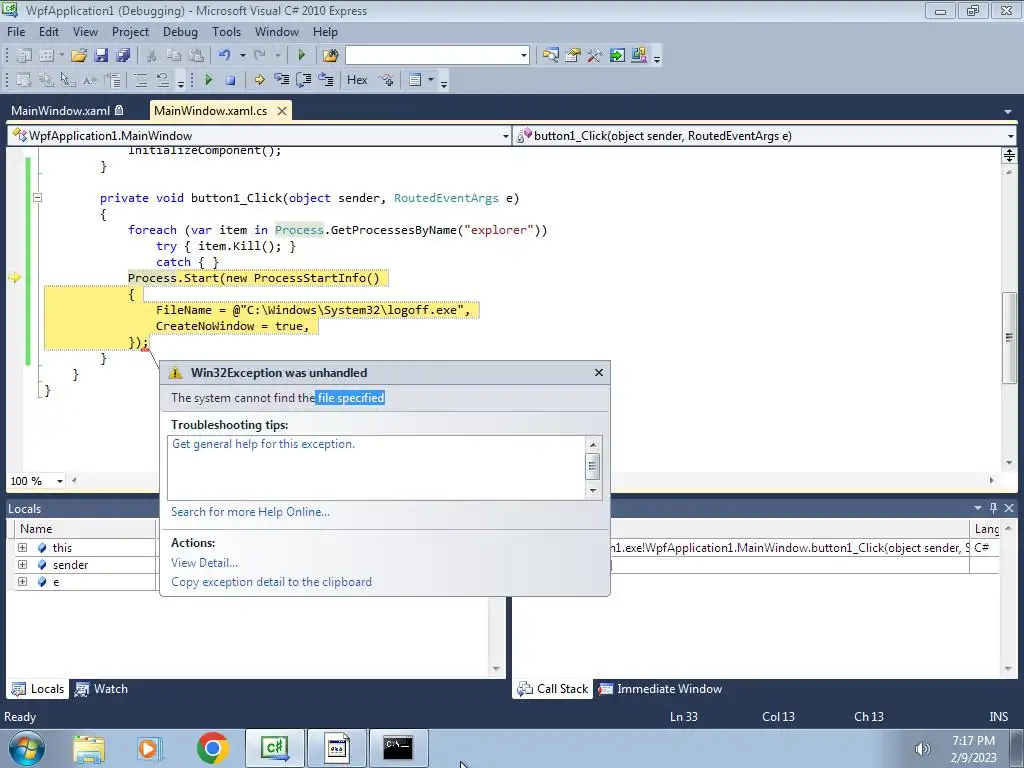Click 'Search for more Help Online...' link
Image resolution: width=1024 pixels, height=768 pixels.
click(x=250, y=511)
